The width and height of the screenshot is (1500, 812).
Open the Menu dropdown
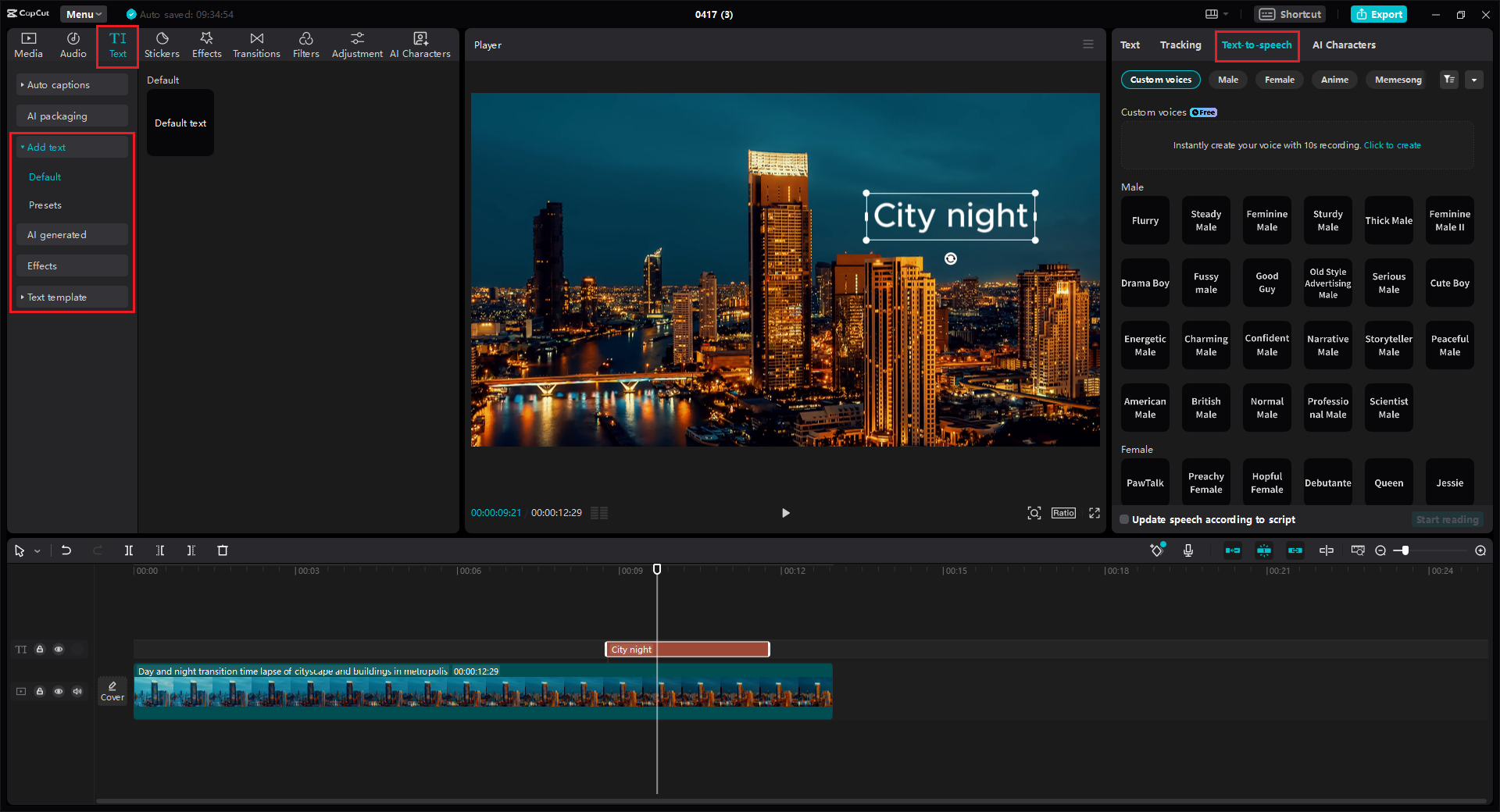(x=83, y=14)
